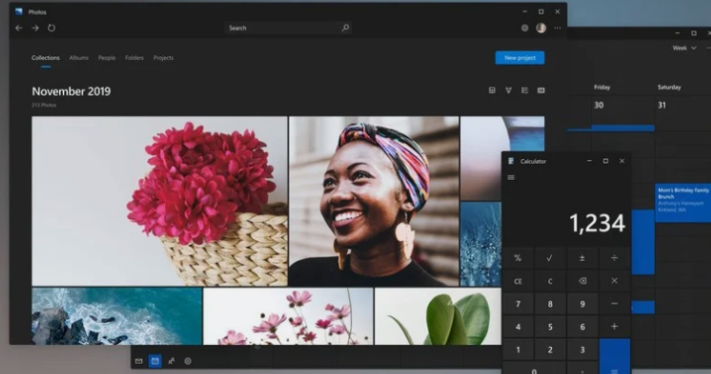Image resolution: width=711 pixels, height=374 pixels.
Task: Refresh the Photos collection view
Action: (51, 28)
